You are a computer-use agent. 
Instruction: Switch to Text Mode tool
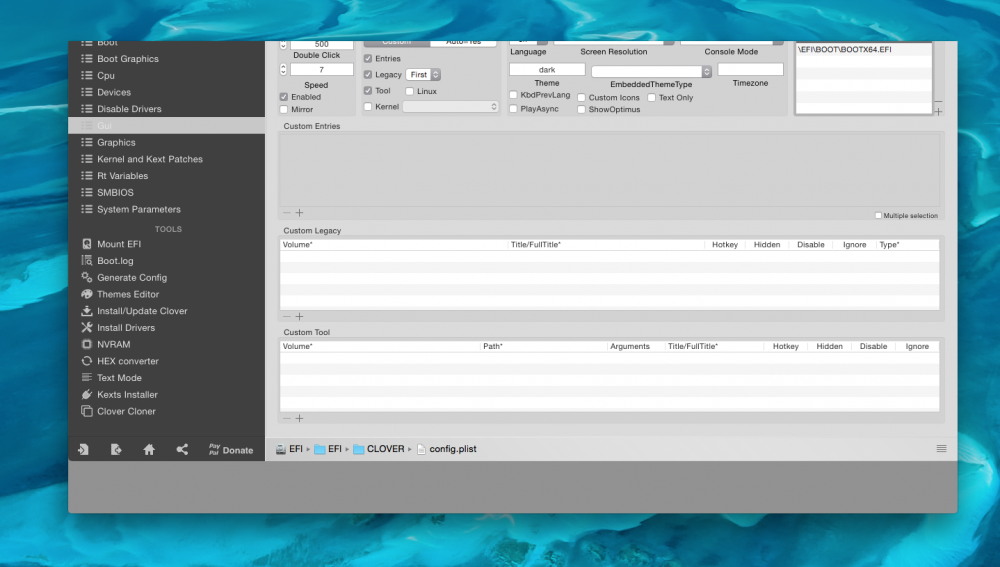[111, 378]
